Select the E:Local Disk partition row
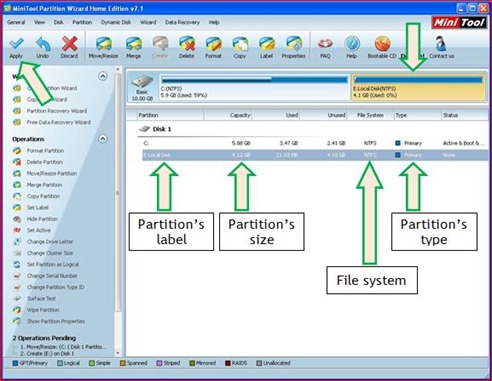The image size is (492, 381). [315, 155]
